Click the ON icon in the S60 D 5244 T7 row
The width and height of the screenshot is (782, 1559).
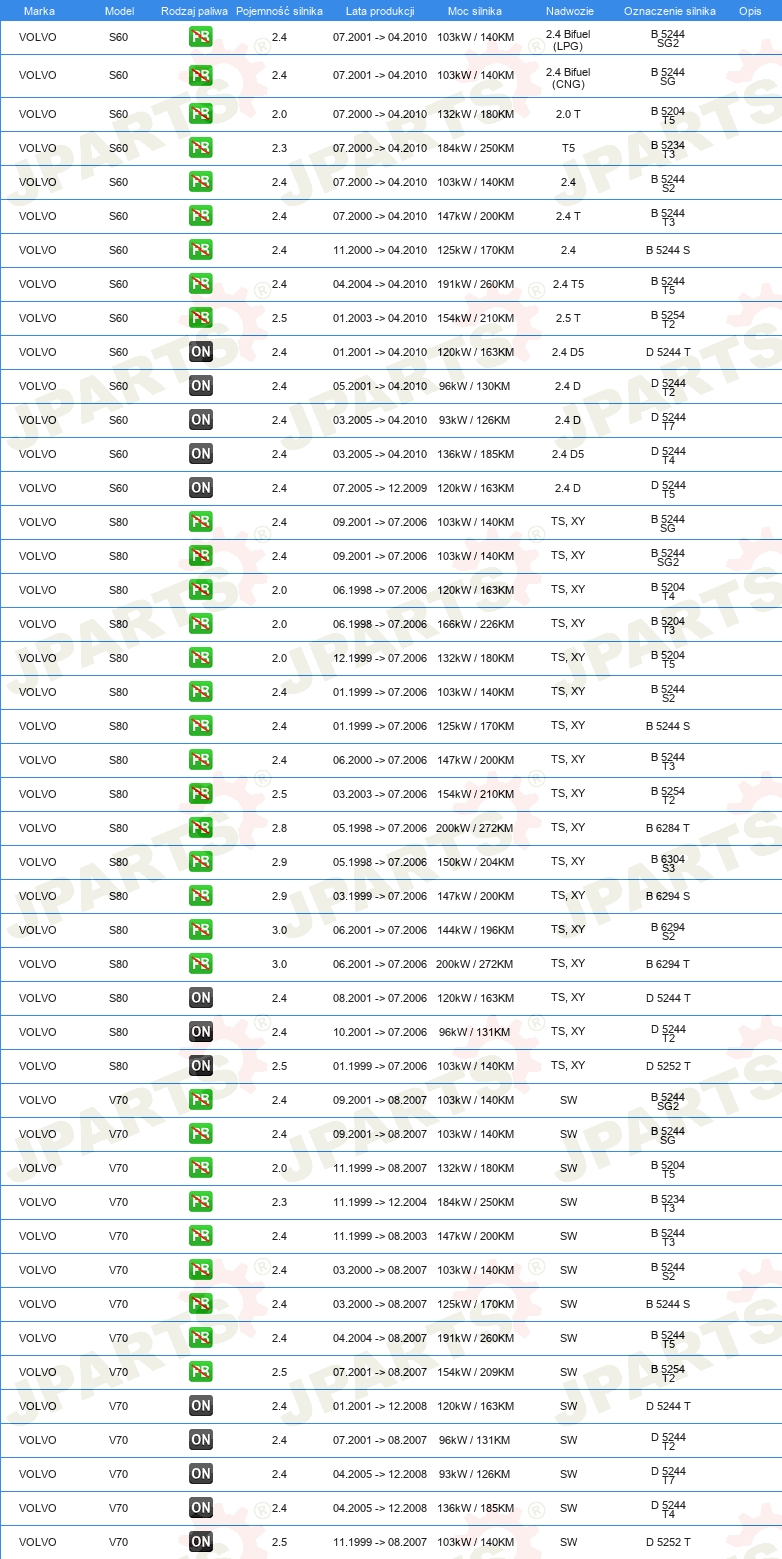(x=201, y=420)
